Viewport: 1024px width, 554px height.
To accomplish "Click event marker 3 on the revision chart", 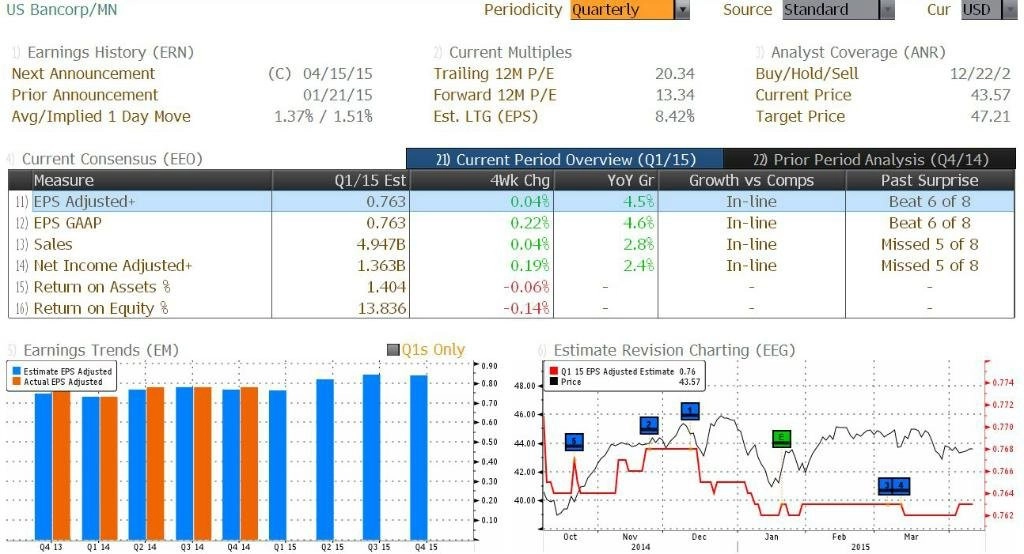I will 887,486.
